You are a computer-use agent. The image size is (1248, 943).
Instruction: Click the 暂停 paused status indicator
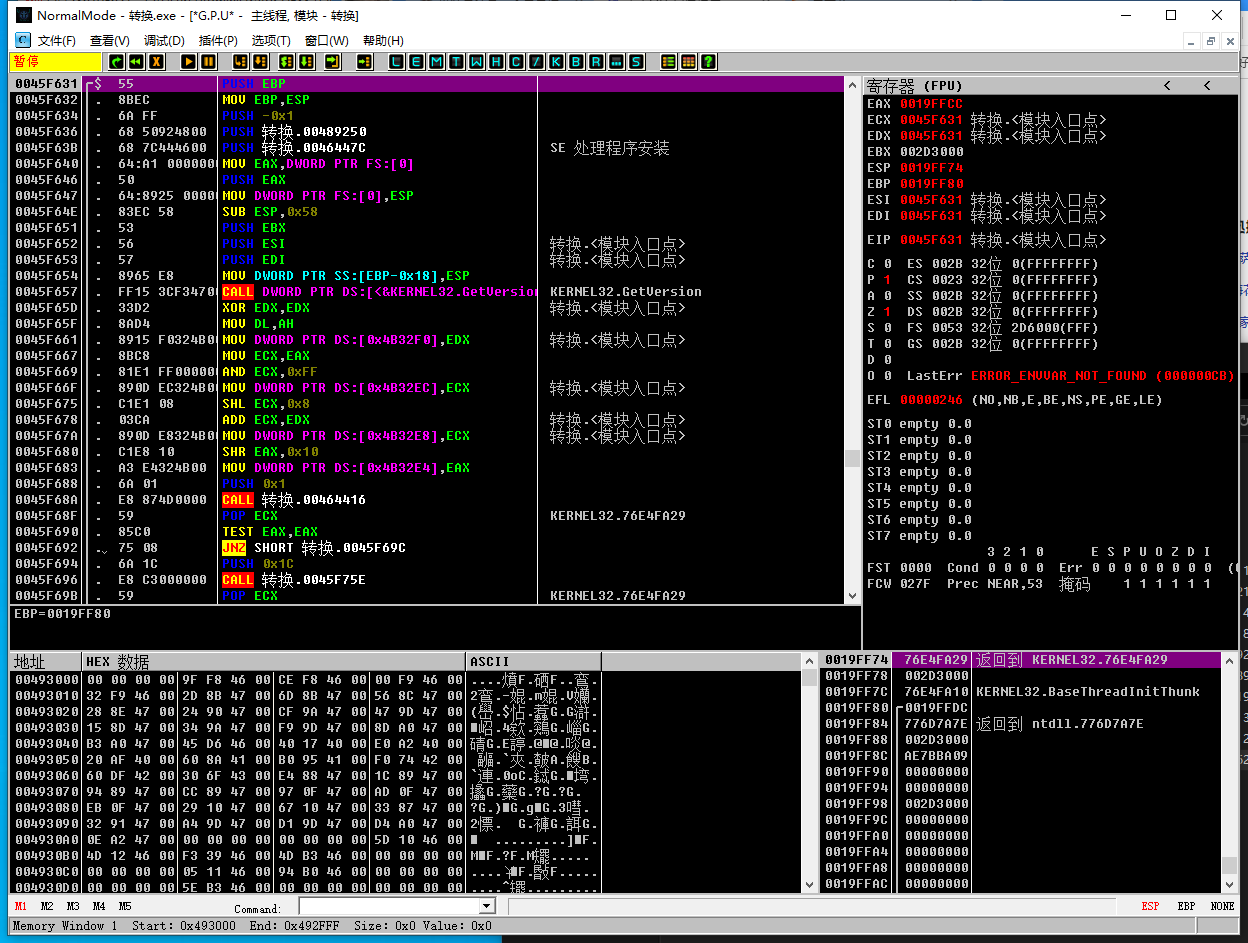click(56, 62)
